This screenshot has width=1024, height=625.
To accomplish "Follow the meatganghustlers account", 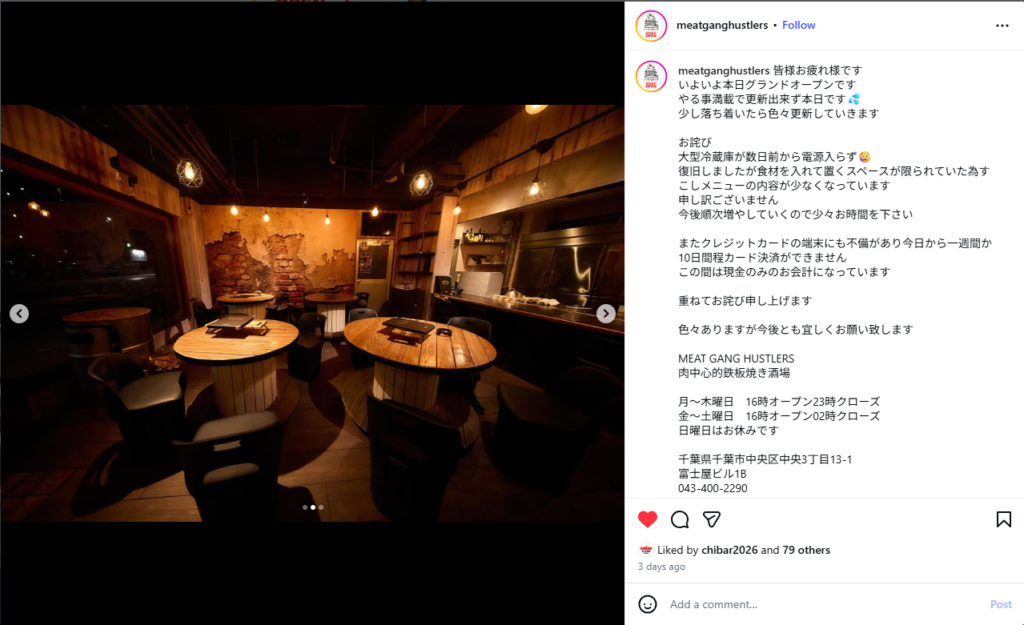I will point(799,25).
